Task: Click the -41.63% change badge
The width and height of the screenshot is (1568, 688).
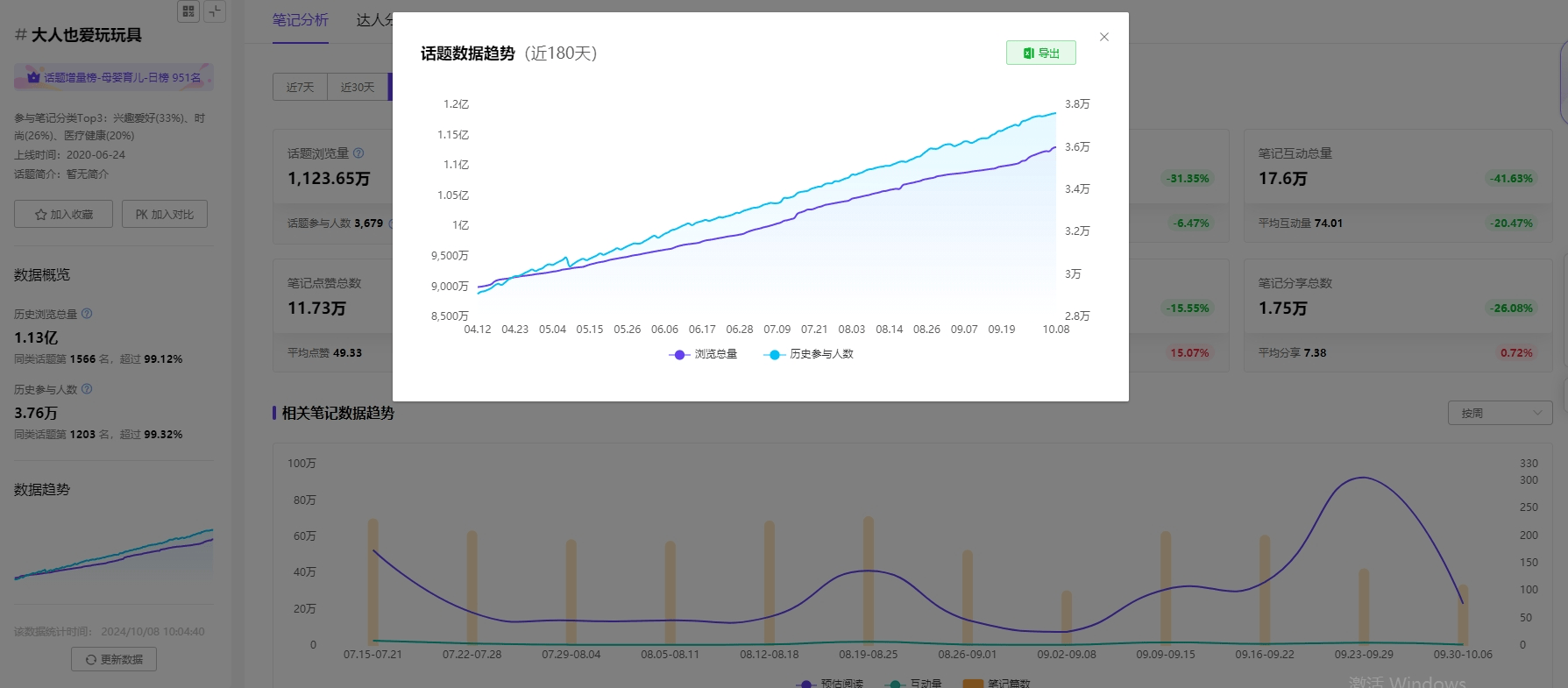Action: 1512,179
